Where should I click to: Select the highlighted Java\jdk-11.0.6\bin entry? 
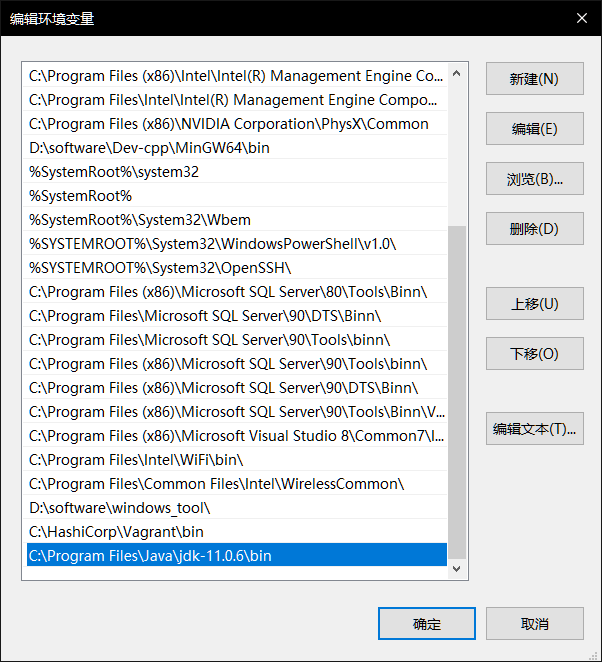237,555
